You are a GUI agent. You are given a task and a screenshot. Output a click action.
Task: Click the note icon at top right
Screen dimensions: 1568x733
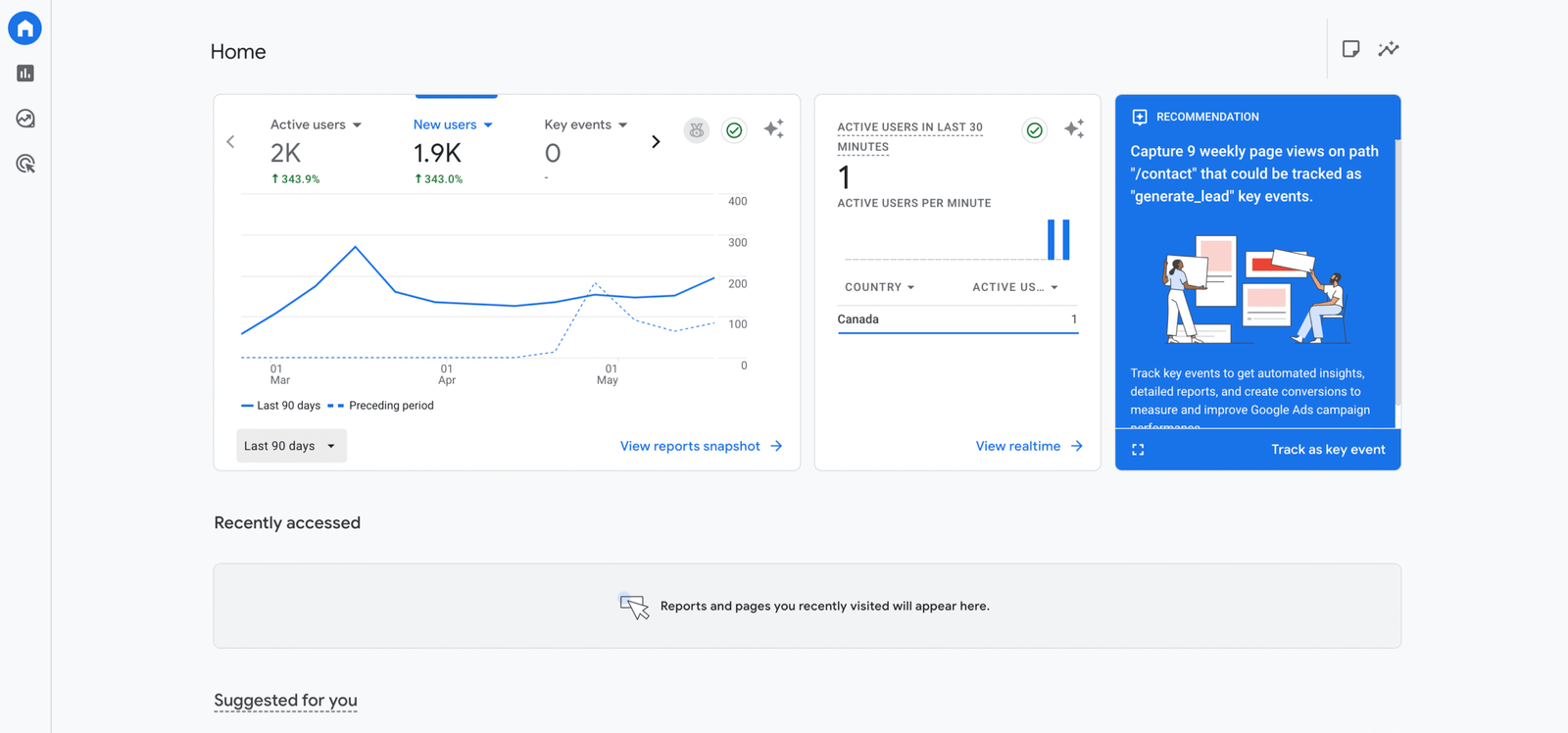click(1350, 49)
